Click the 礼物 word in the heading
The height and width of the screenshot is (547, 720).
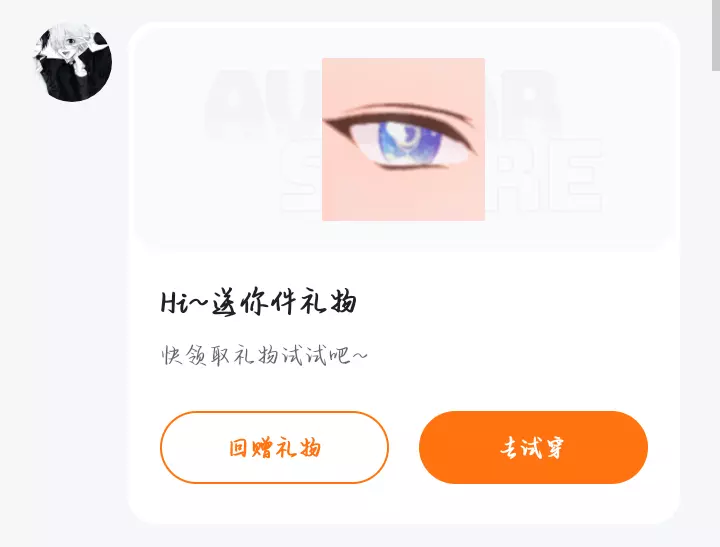(328, 302)
